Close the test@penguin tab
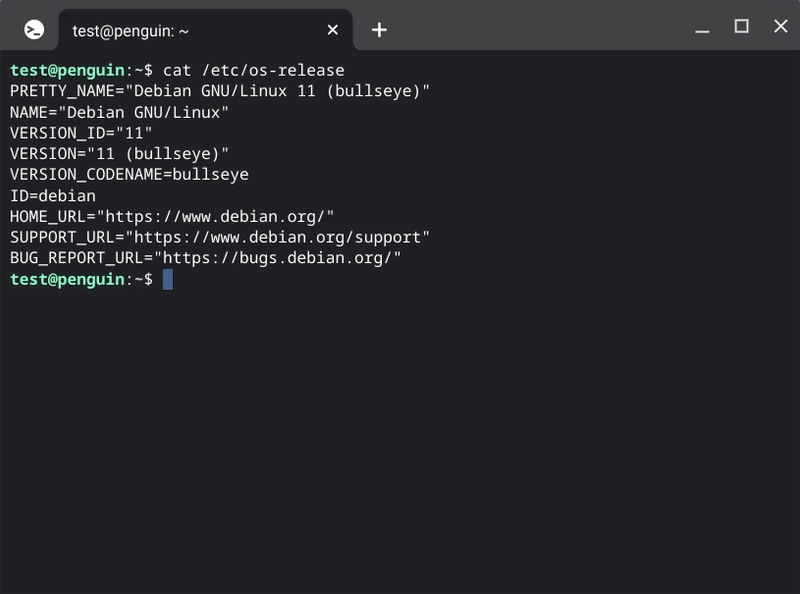The image size is (800, 594). (x=333, y=30)
